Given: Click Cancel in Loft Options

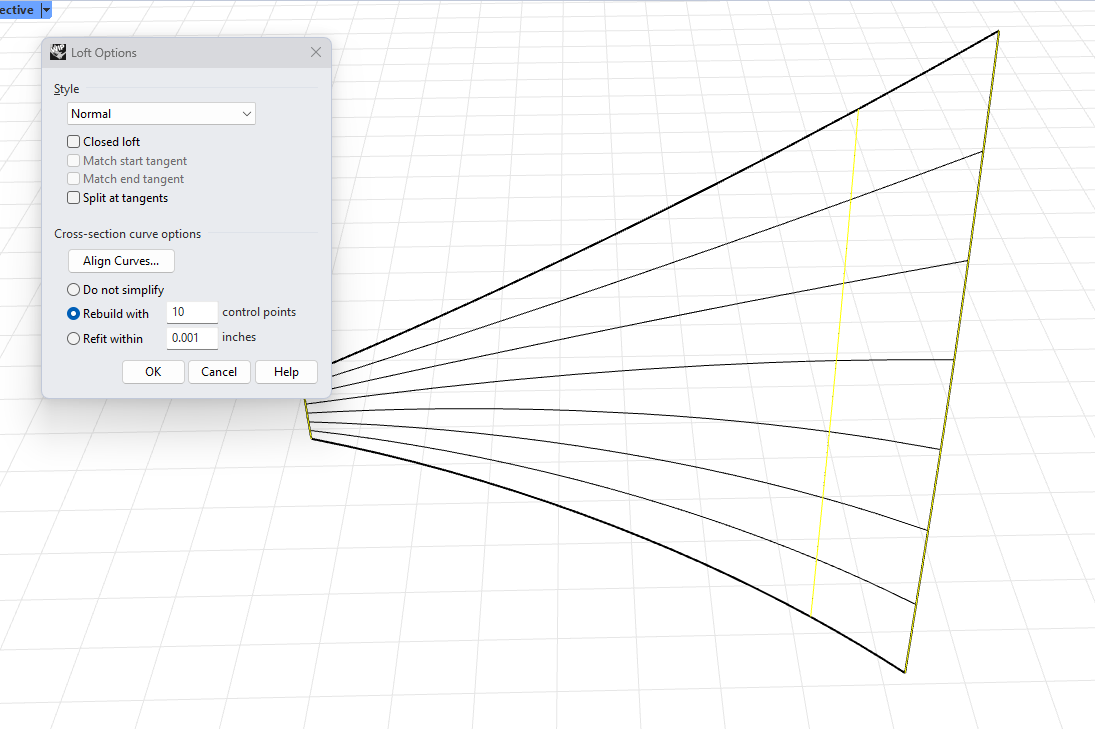Looking at the screenshot, I should point(219,372).
